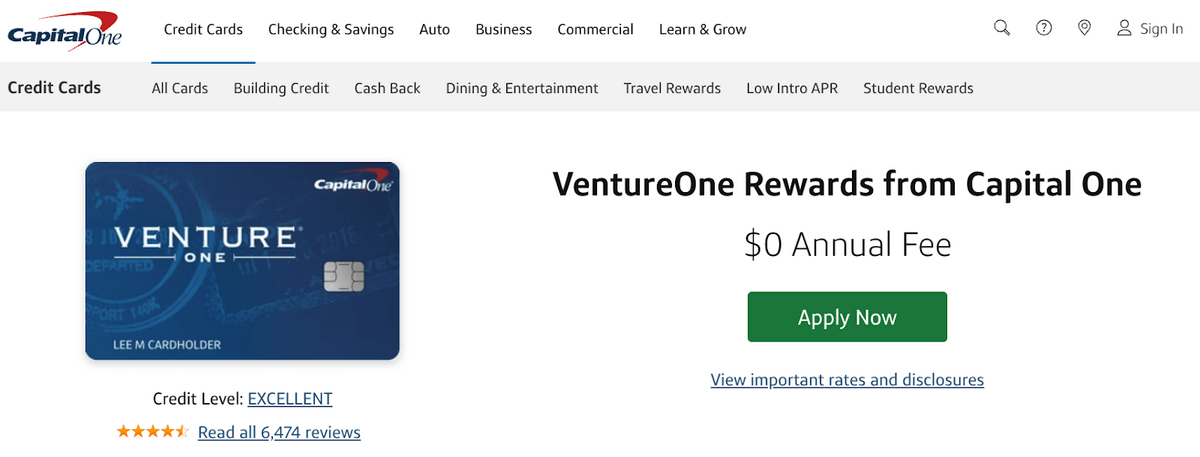Screen dimensions: 1200x457
Task: Open the Business menu
Action: (504, 29)
